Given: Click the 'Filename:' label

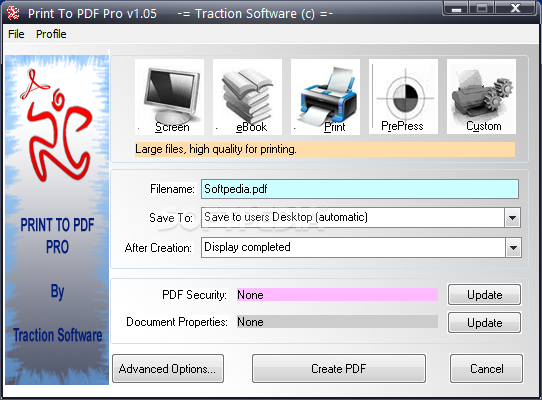Looking at the screenshot, I should (172, 189).
